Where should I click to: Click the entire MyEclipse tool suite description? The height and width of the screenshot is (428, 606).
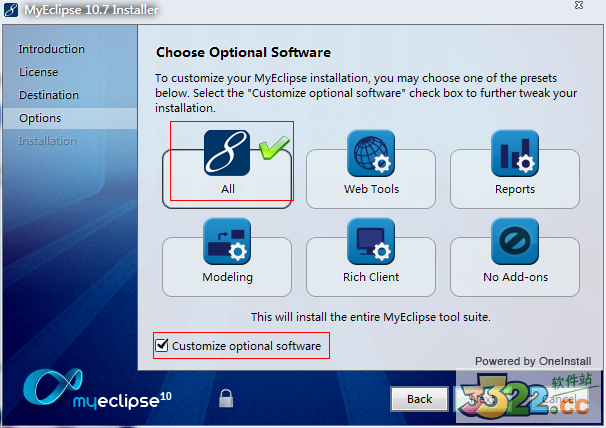[371, 317]
